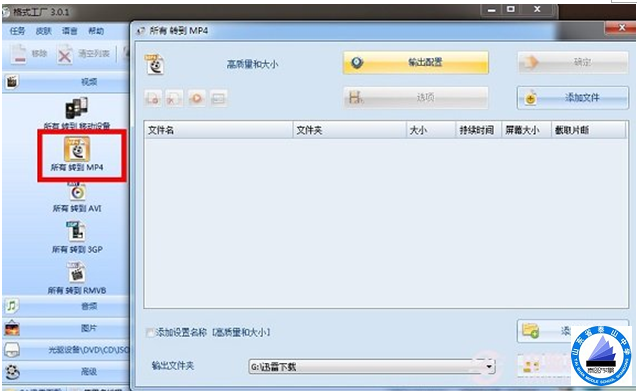Select the 所有转到RMVB conversion option
The height and width of the screenshot is (391, 637).
(x=77, y=278)
